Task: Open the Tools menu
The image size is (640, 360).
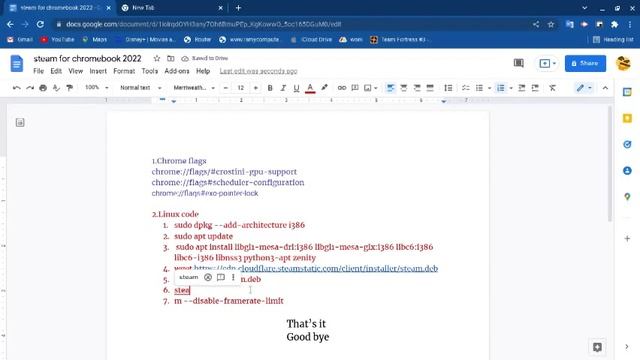Action: [x=149, y=71]
